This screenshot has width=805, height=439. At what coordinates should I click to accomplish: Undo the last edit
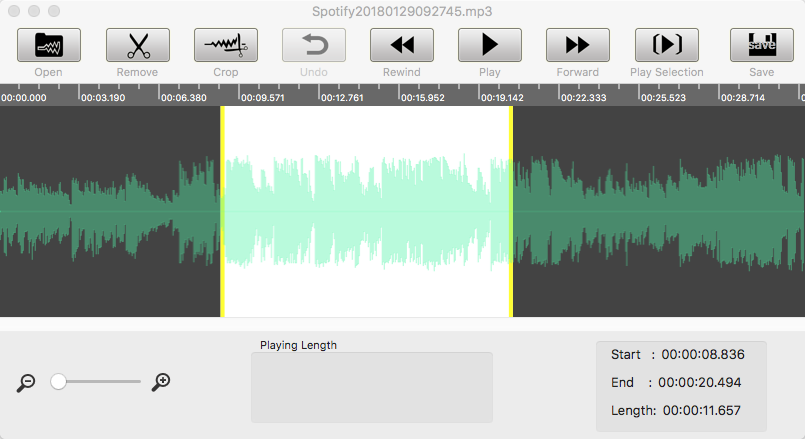point(313,45)
